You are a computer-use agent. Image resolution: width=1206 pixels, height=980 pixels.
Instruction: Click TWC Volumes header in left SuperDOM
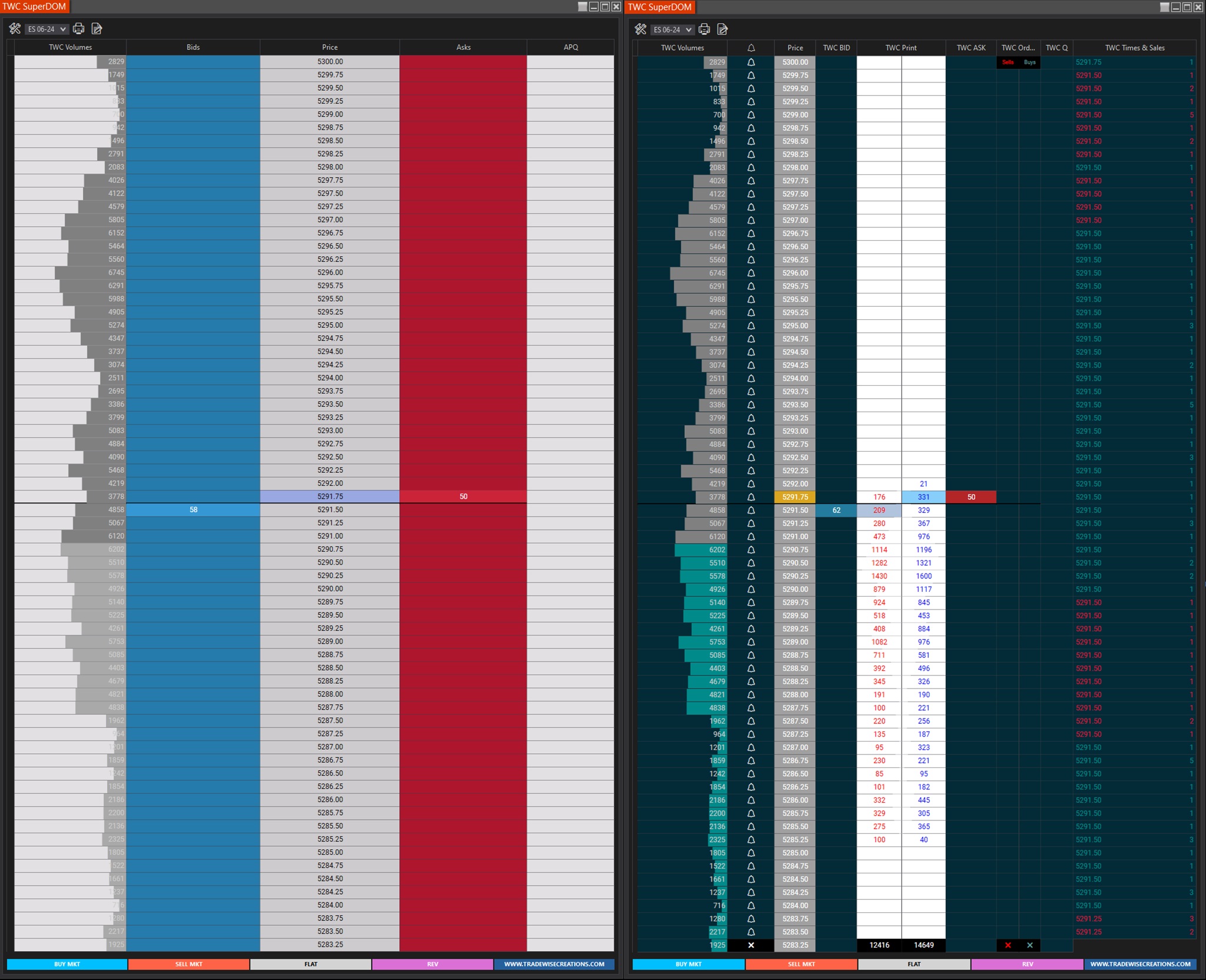[70, 47]
